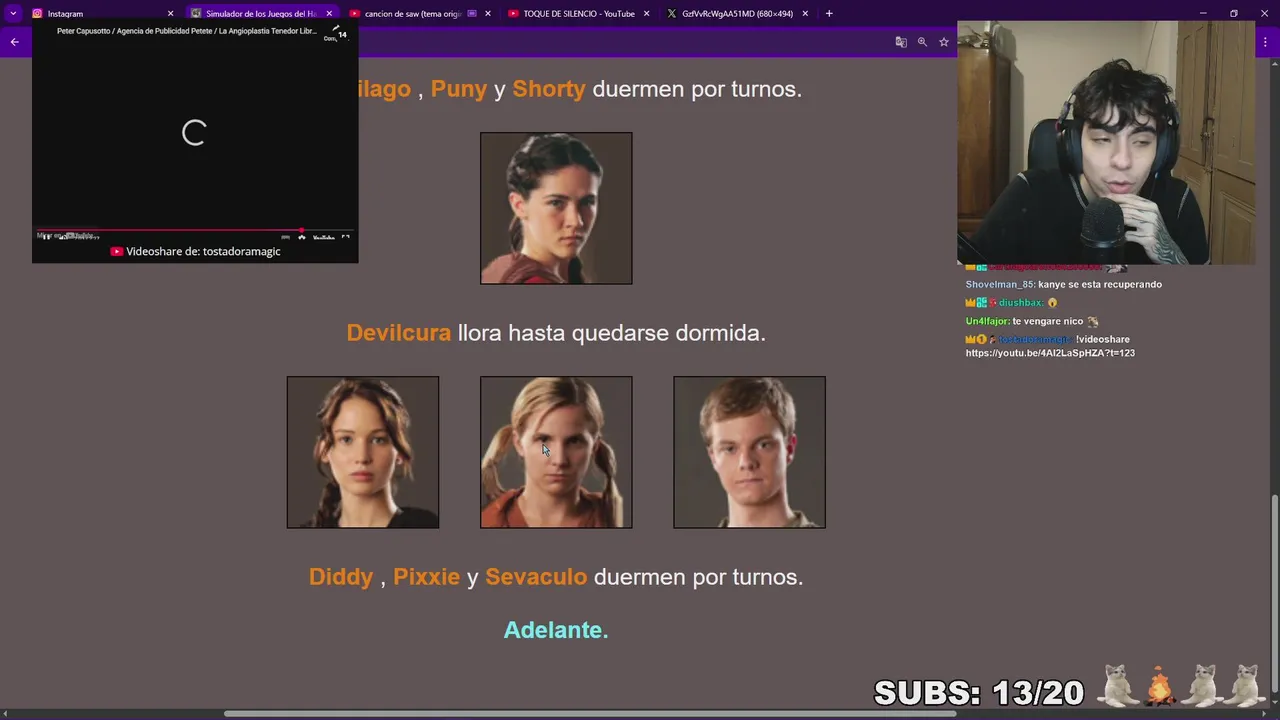
Task: Click the audio-playing indicator on cancion de saw tab
Action: (x=472, y=14)
